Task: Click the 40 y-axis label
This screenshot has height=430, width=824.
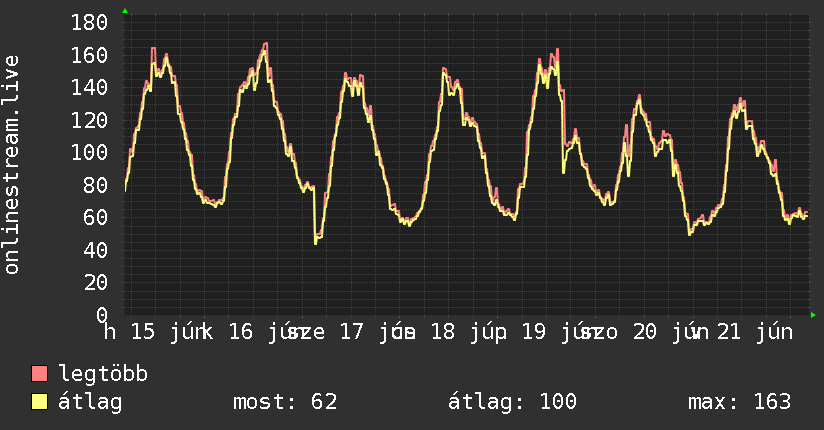Action: 96,250
